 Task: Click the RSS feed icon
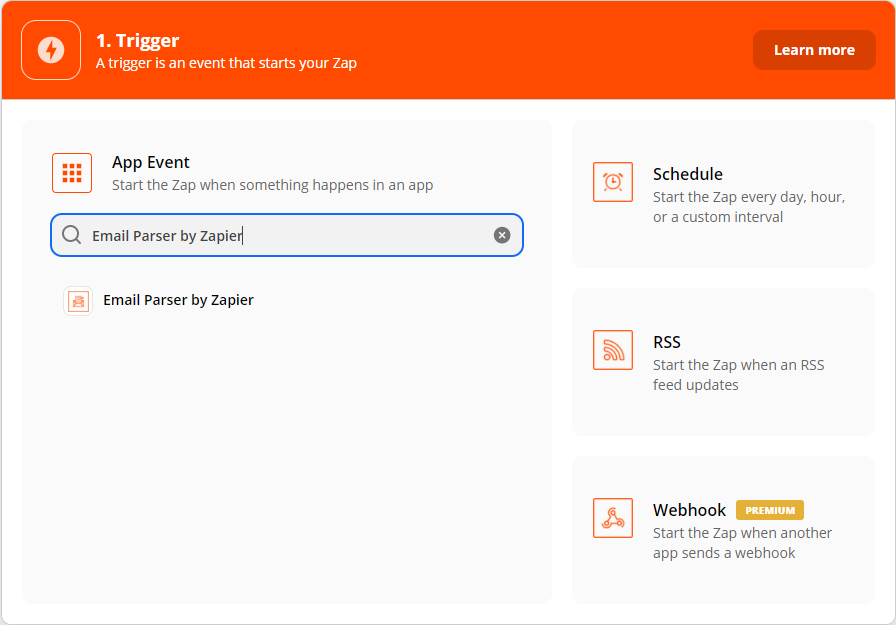613,350
